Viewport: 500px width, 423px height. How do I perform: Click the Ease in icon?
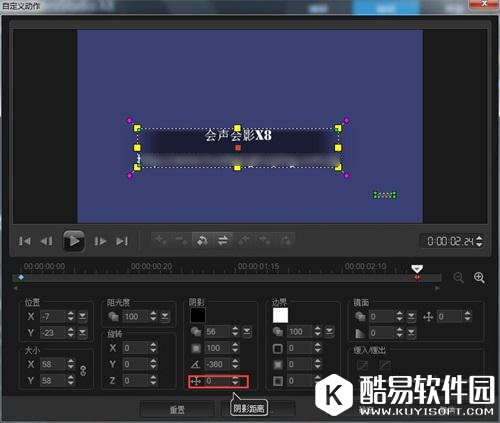[x=363, y=365]
